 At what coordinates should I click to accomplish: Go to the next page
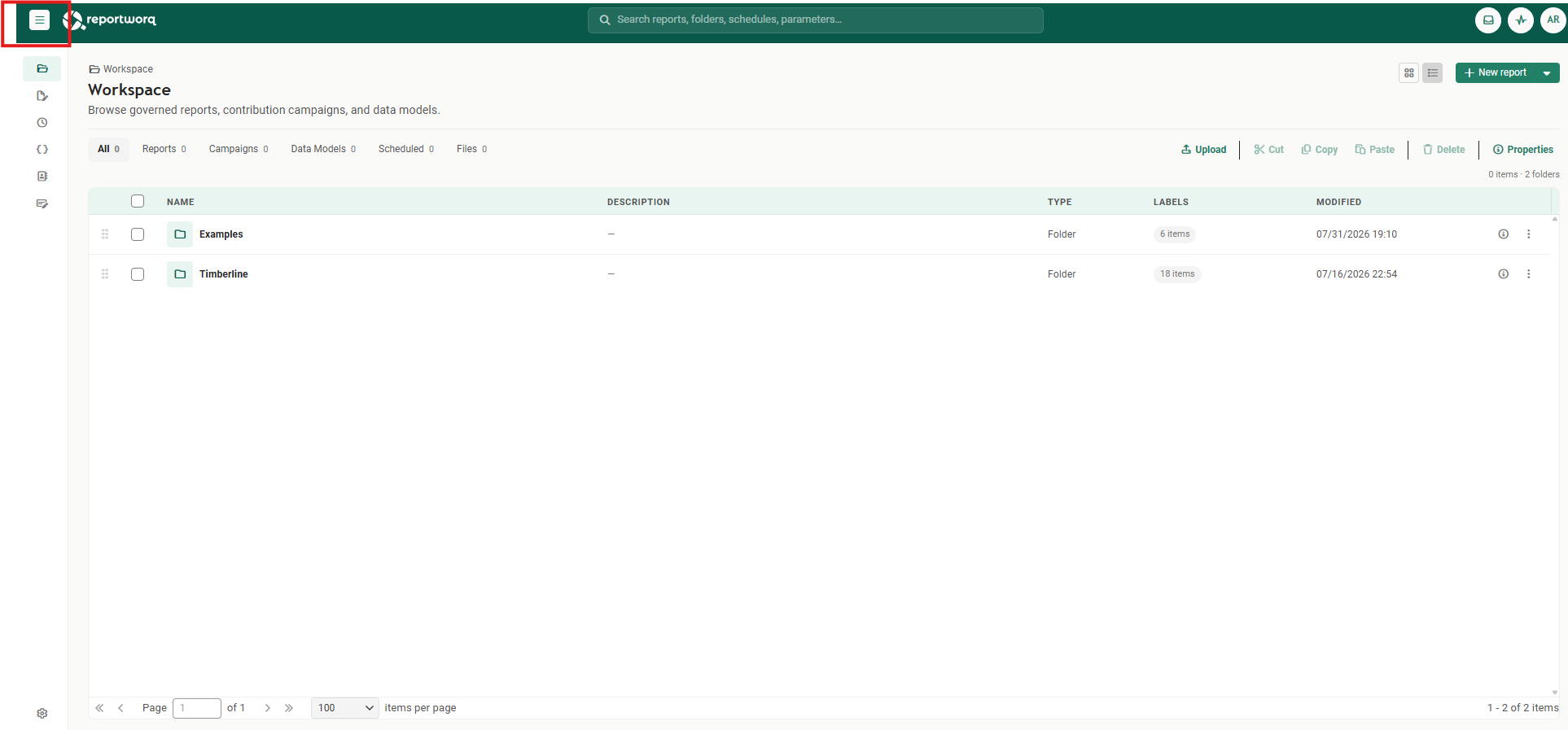(267, 708)
